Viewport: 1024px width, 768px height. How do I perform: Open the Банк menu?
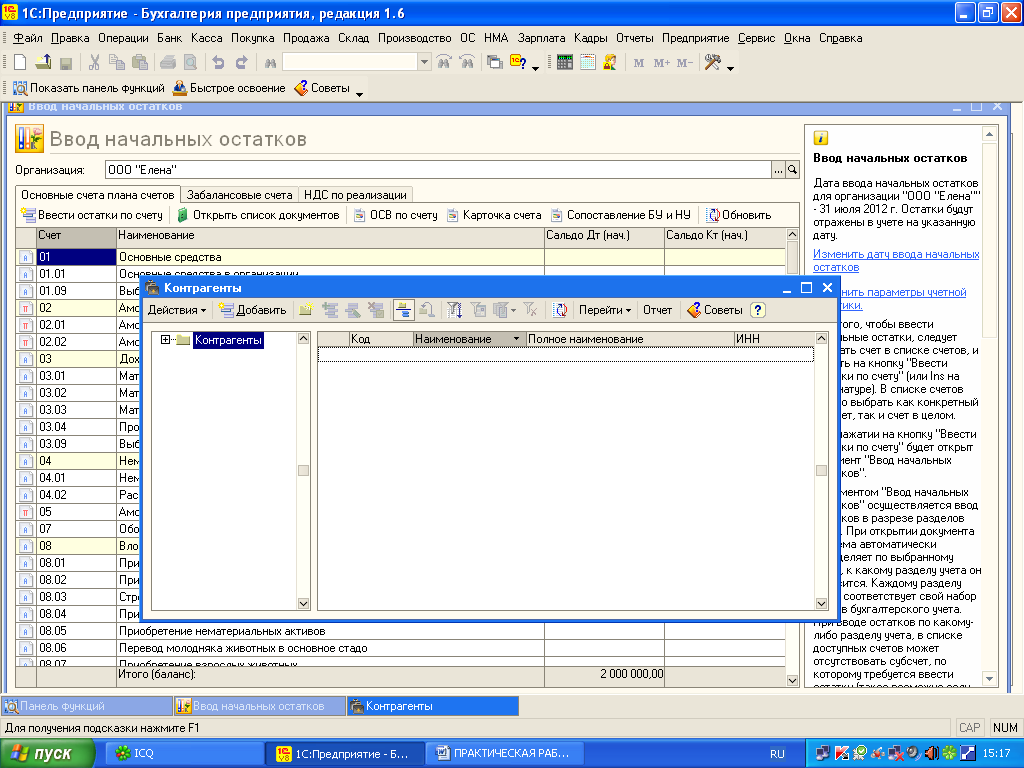pos(170,38)
